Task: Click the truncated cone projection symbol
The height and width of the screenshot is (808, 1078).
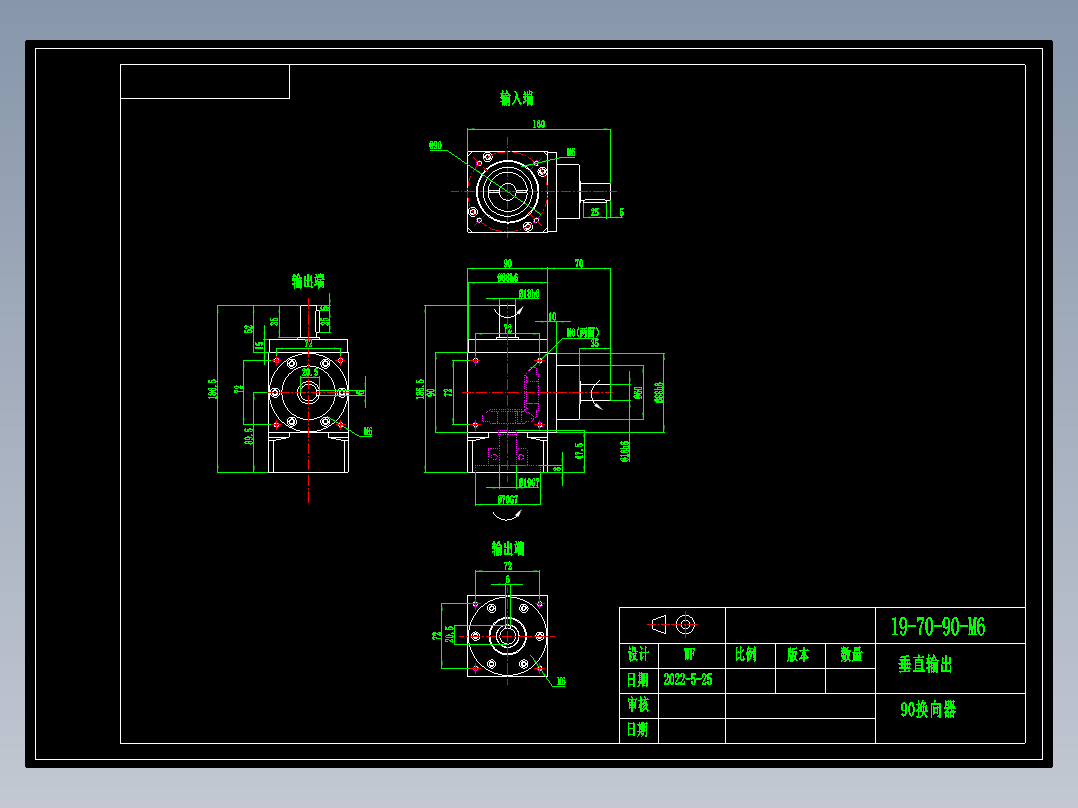Action: click(x=659, y=624)
